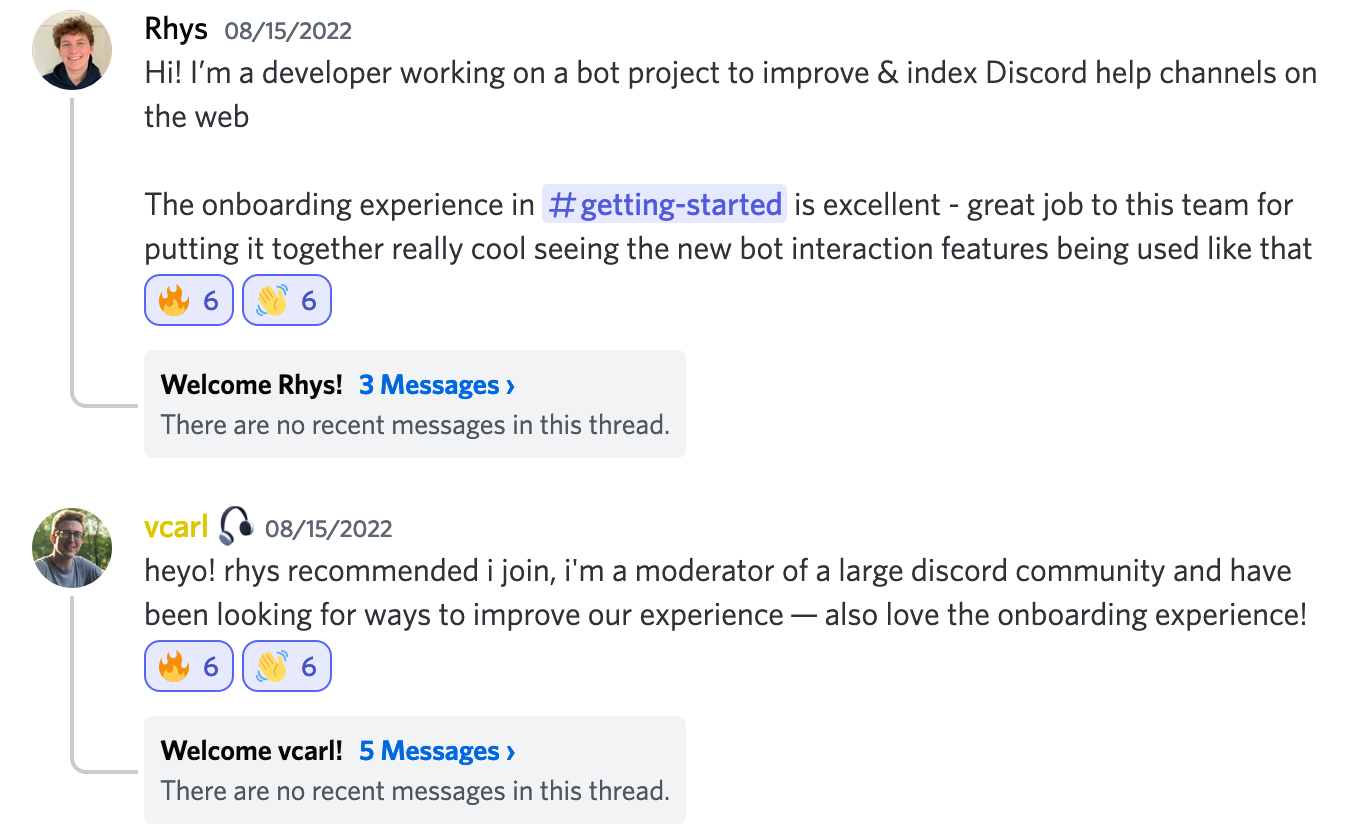Image resolution: width=1346 pixels, height=832 pixels.
Task: Click the wave emoji reaction on vcarl's message
Action: pos(287,666)
